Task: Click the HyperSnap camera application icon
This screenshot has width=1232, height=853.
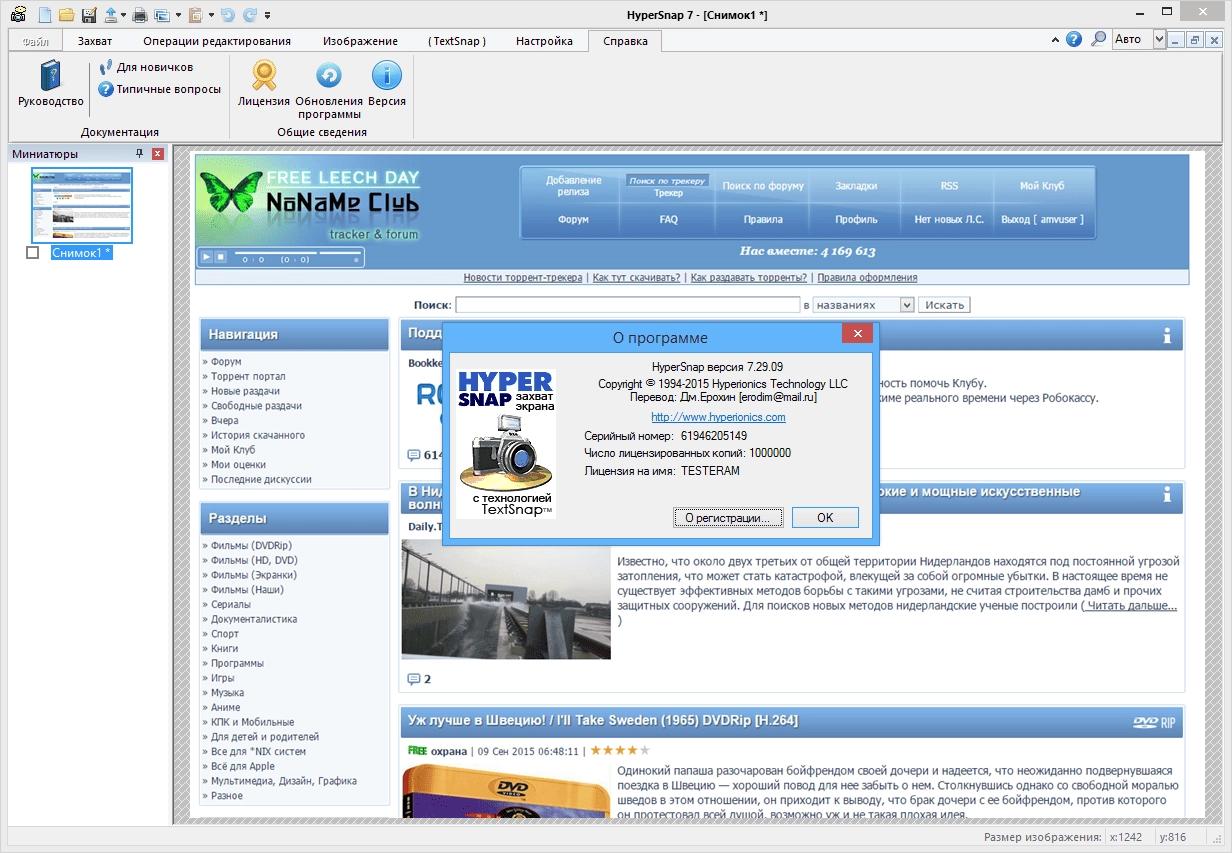Action: pos(18,15)
